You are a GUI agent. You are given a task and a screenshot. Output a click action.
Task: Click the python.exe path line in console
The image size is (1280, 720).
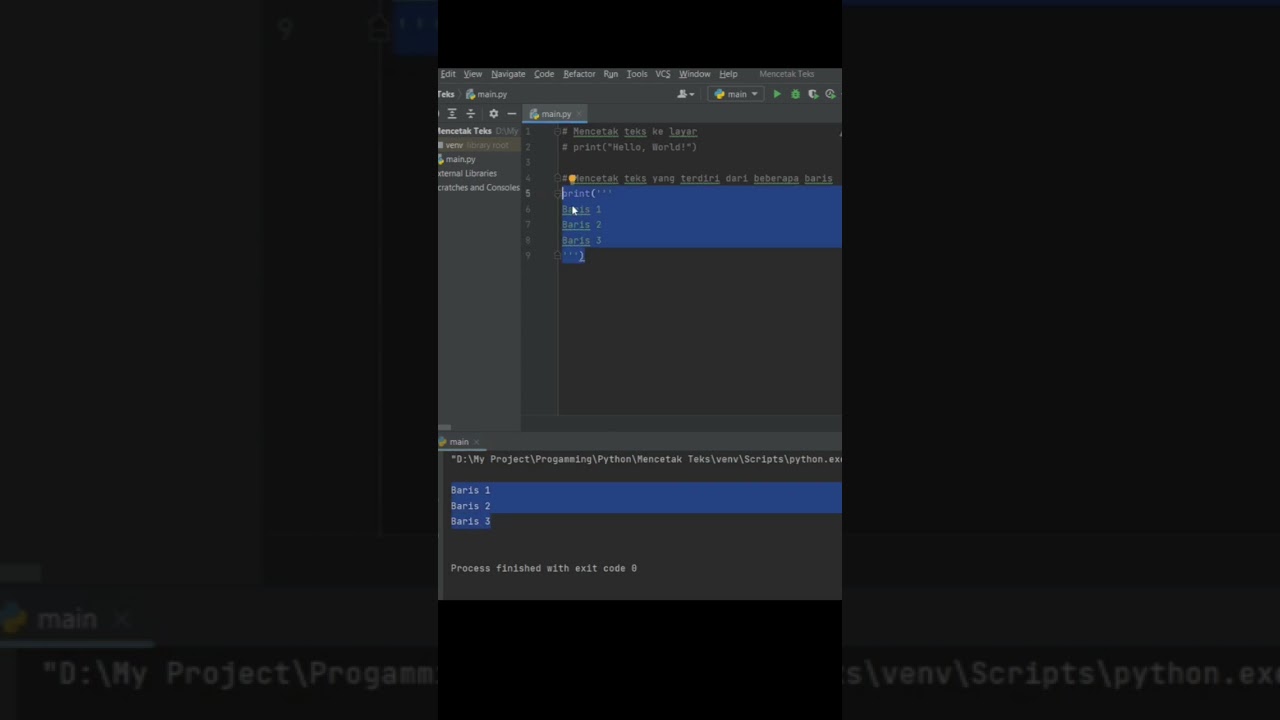(x=646, y=460)
